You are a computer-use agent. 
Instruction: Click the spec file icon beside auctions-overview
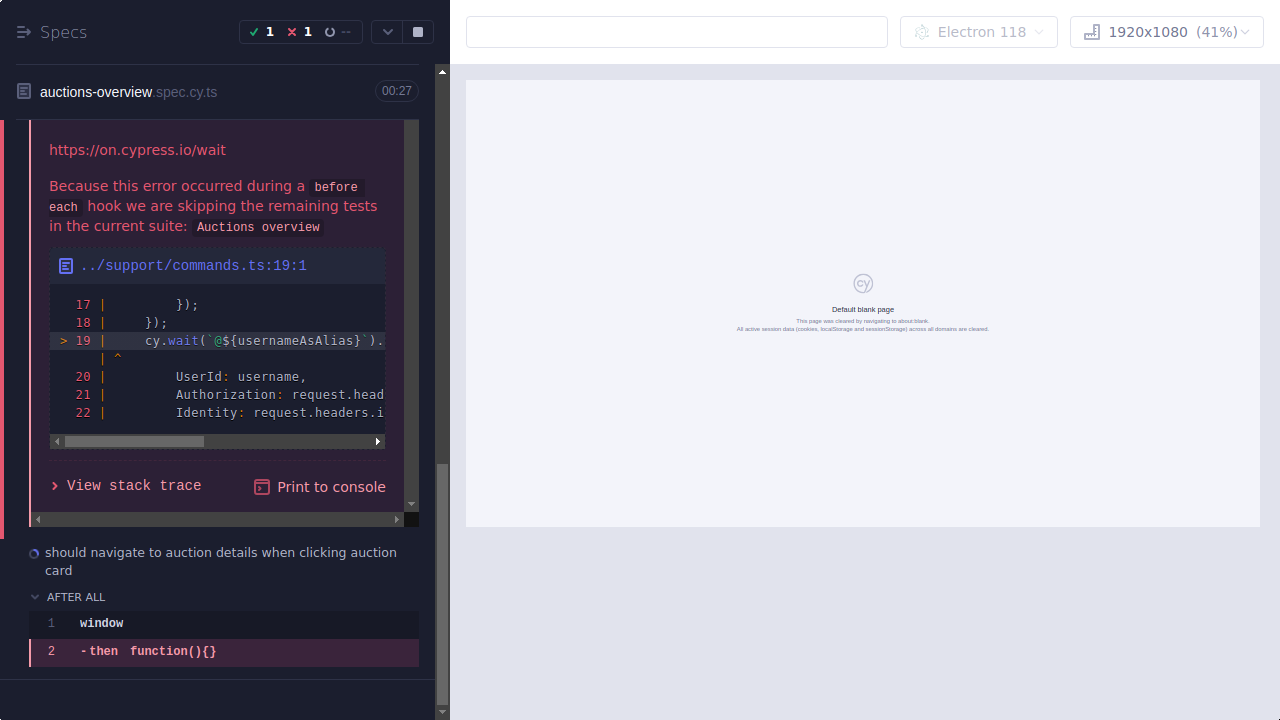23,91
